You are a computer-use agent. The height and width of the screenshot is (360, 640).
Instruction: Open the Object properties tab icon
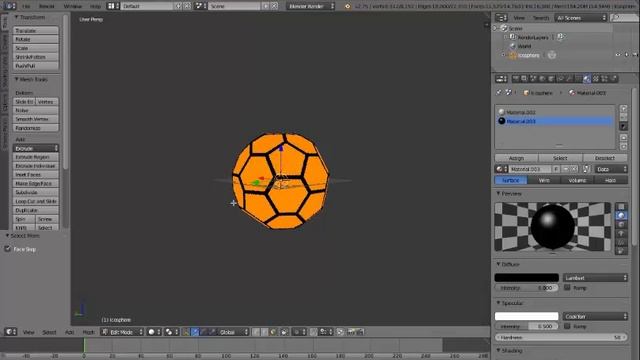pos(551,79)
